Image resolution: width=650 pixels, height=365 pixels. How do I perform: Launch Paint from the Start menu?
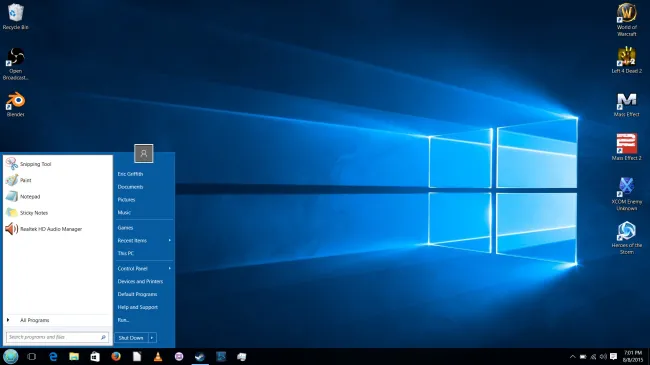coord(57,180)
